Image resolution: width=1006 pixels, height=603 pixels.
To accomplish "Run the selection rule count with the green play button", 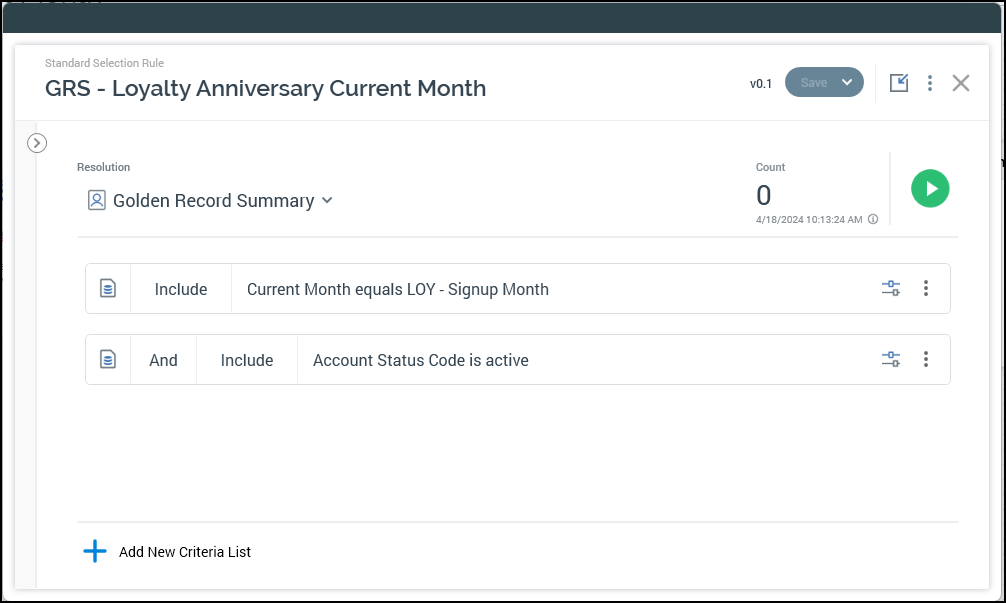I will (930, 188).
